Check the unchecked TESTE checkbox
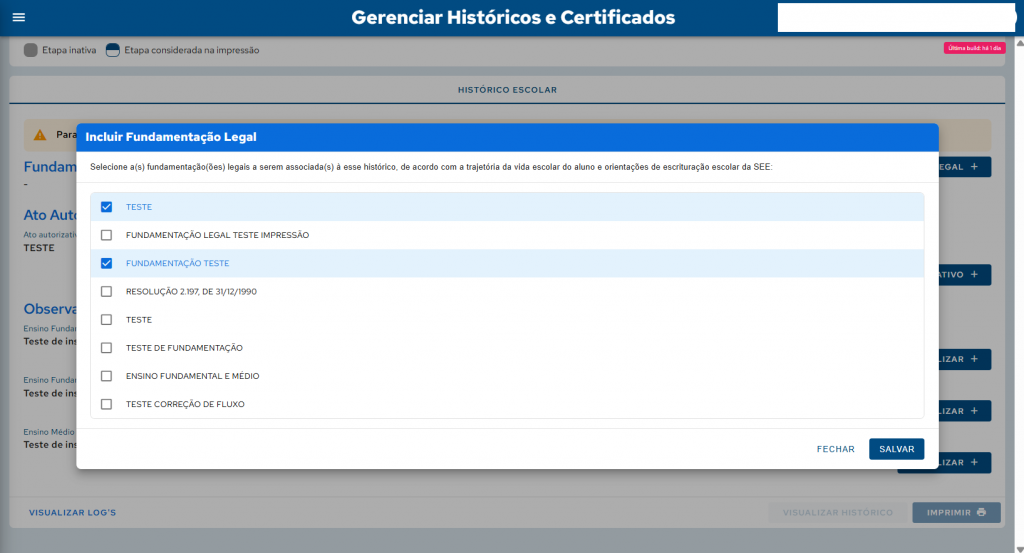This screenshot has height=553, width=1024. (x=106, y=320)
